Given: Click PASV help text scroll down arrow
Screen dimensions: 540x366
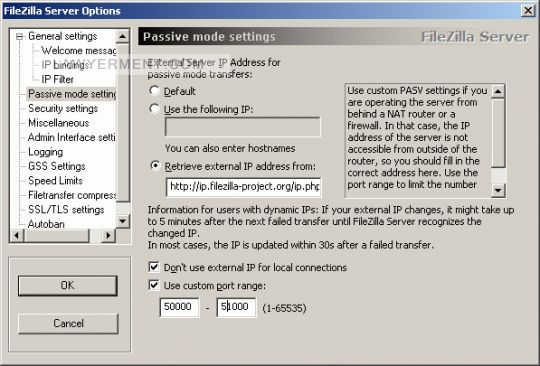Looking at the screenshot, I should 498,190.
